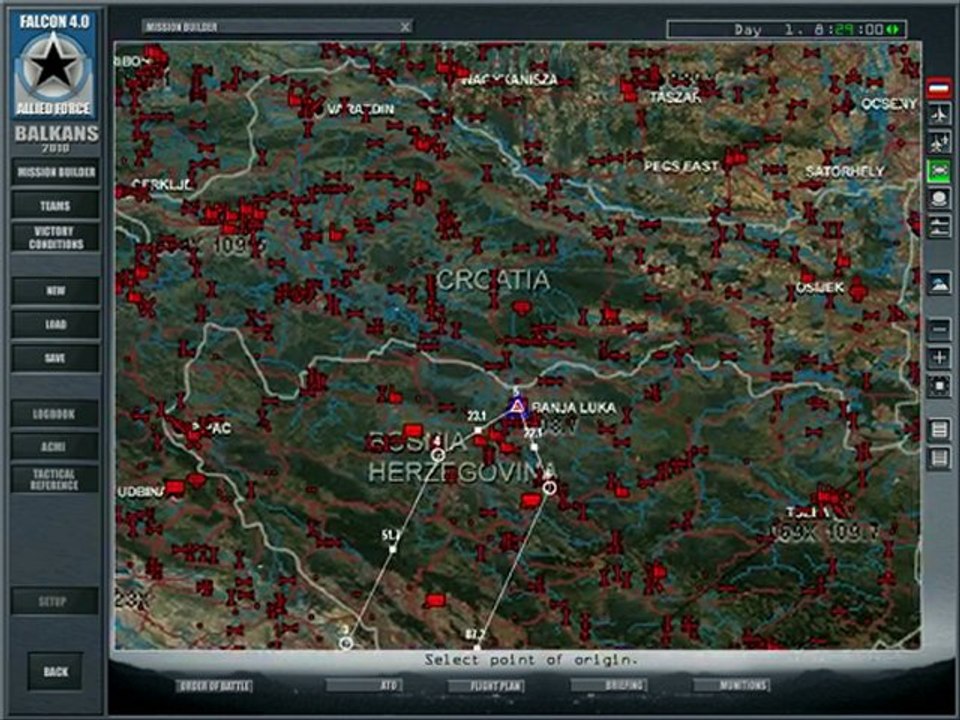Open the Tactical Reference
Viewport: 960px width, 720px height.
(55, 479)
